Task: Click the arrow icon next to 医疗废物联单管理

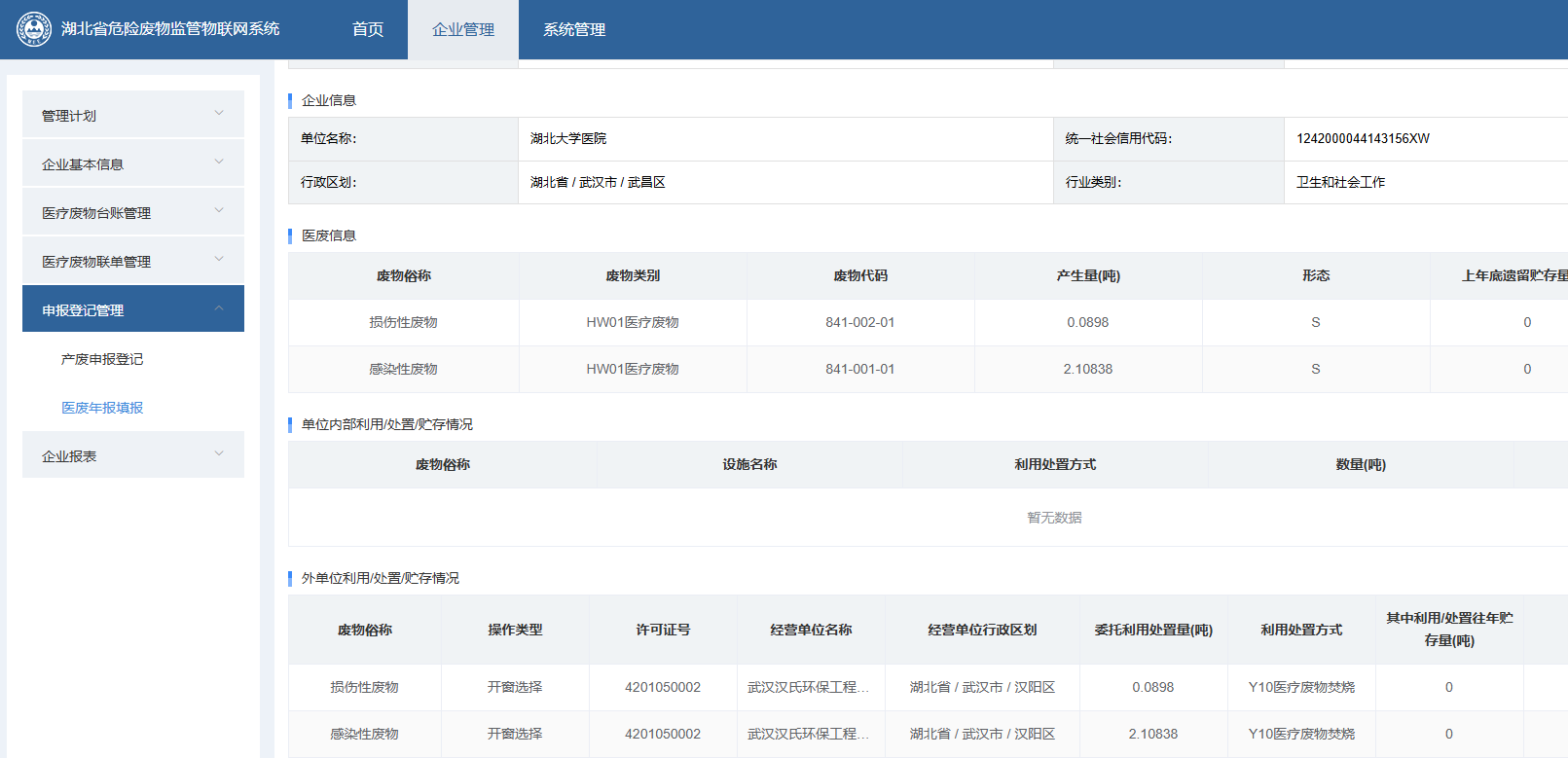Action: coord(219,260)
